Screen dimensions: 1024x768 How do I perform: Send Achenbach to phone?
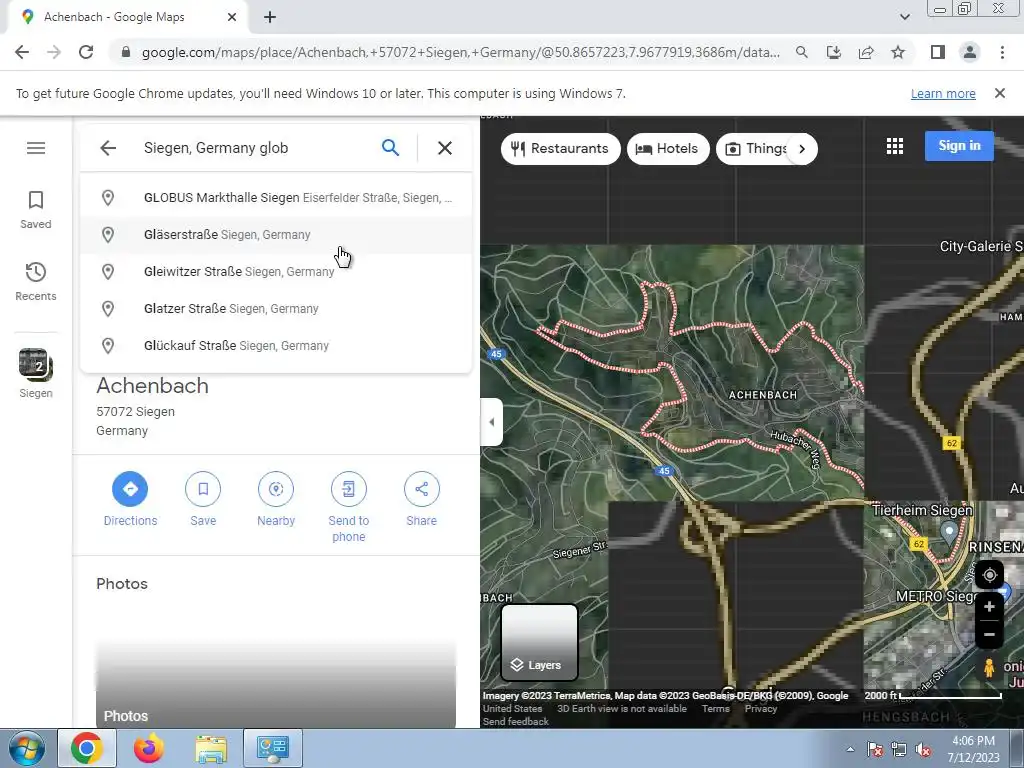coord(349,507)
